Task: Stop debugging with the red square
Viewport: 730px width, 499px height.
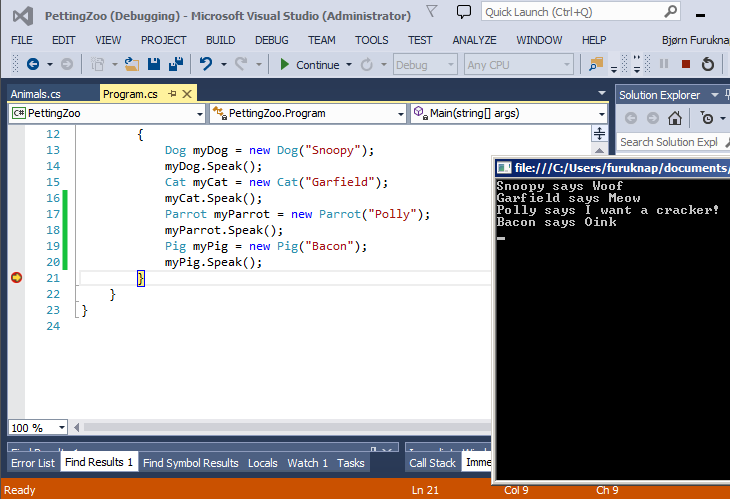Action: click(686, 64)
